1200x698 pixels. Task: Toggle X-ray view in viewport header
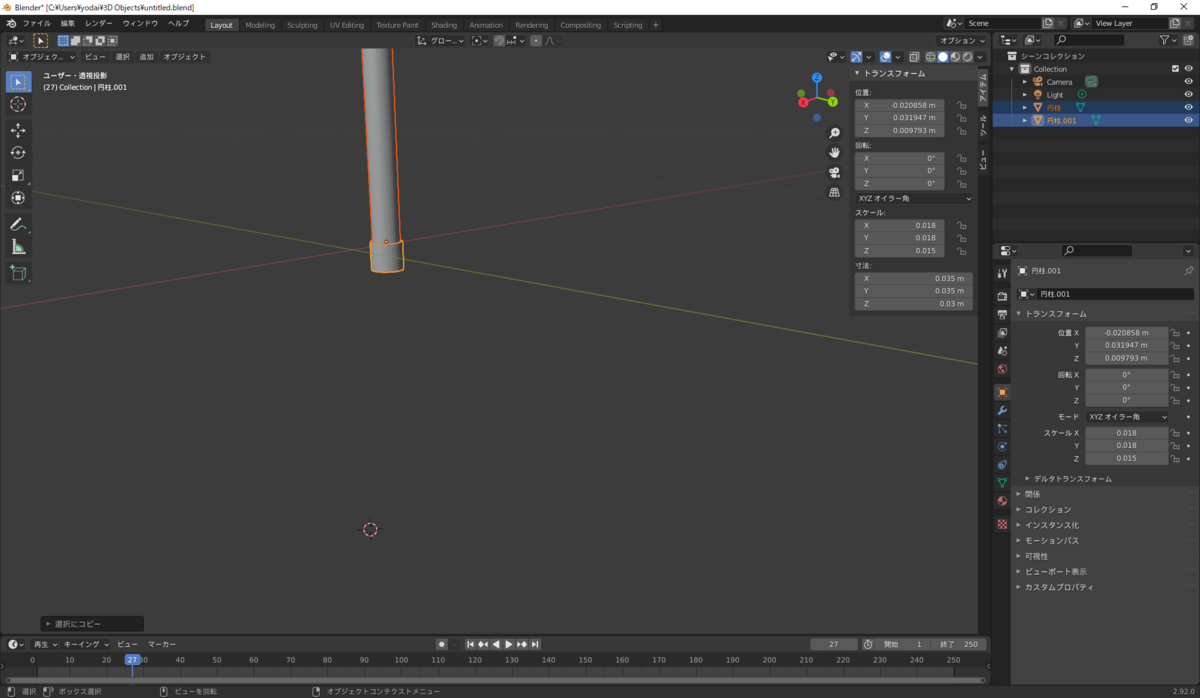[914, 57]
